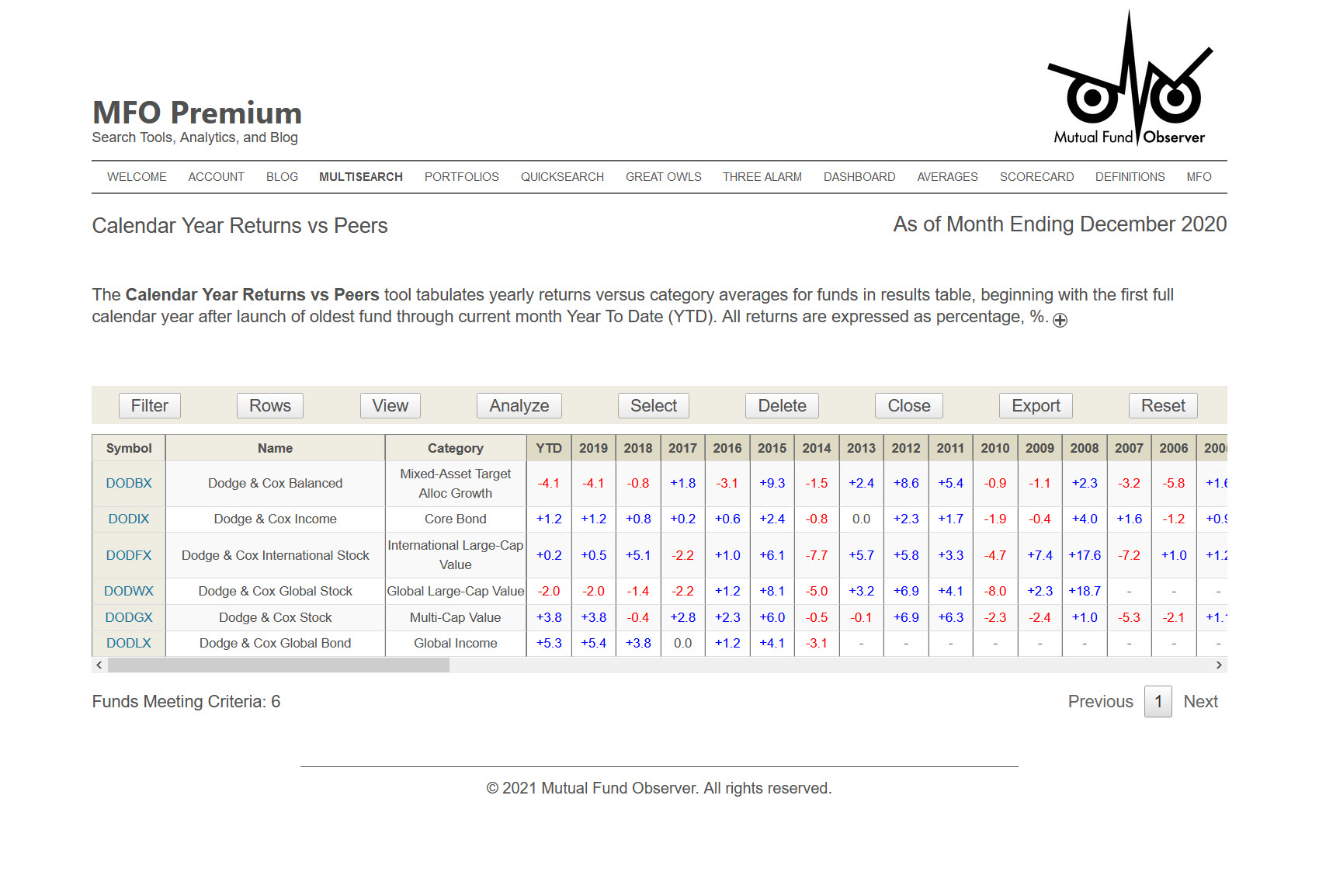
Task: Click the Reset button
Action: point(1163,405)
